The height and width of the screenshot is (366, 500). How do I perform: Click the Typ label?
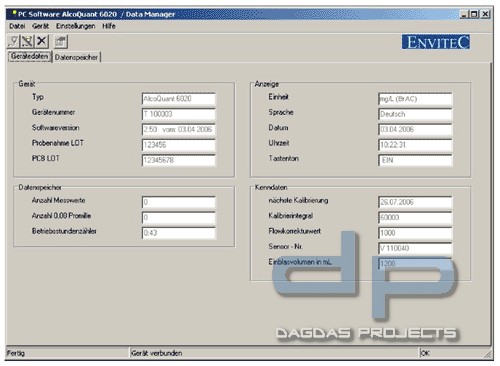click(x=38, y=97)
